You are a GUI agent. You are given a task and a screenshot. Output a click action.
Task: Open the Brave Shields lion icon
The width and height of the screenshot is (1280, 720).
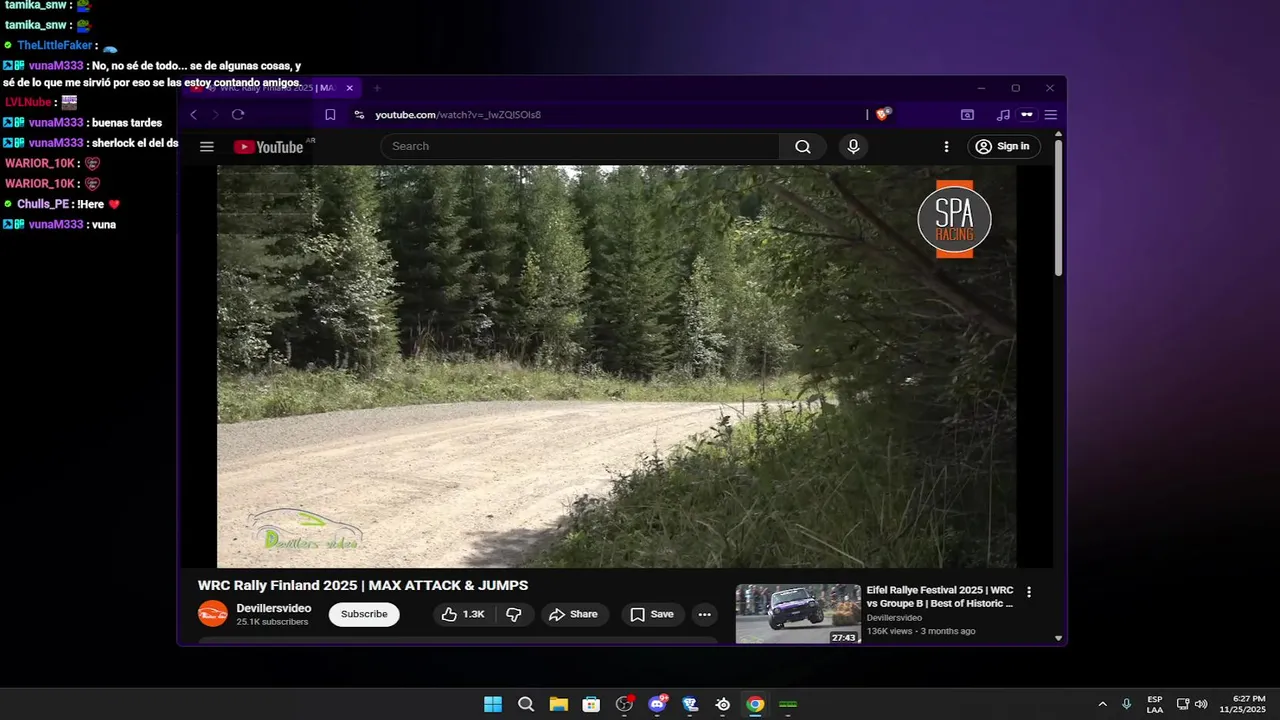tap(882, 114)
